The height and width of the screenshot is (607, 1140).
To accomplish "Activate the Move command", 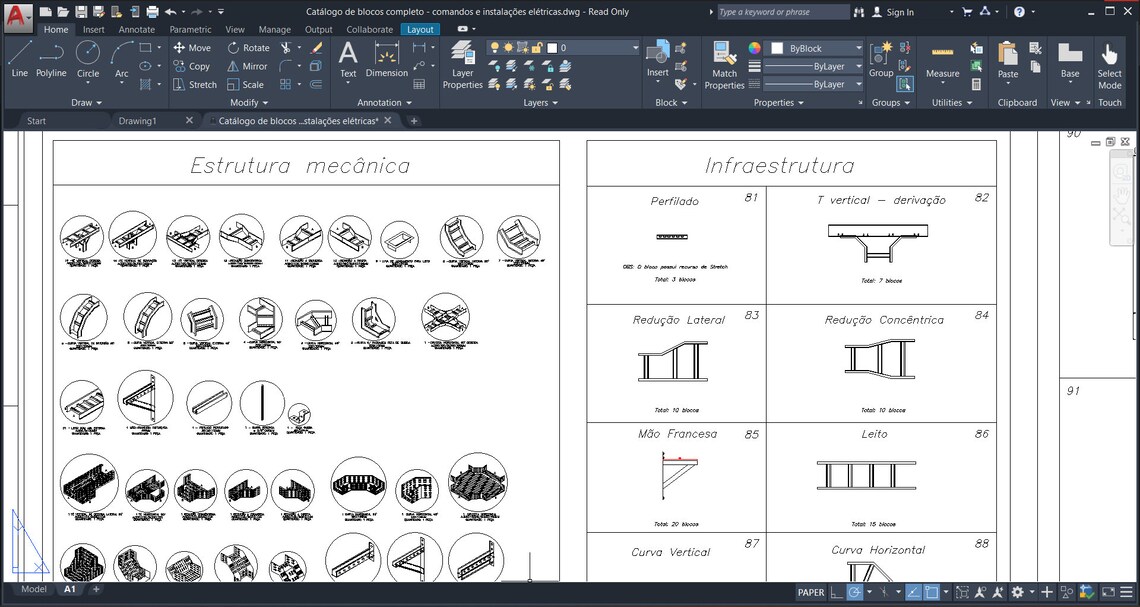I will [193, 47].
